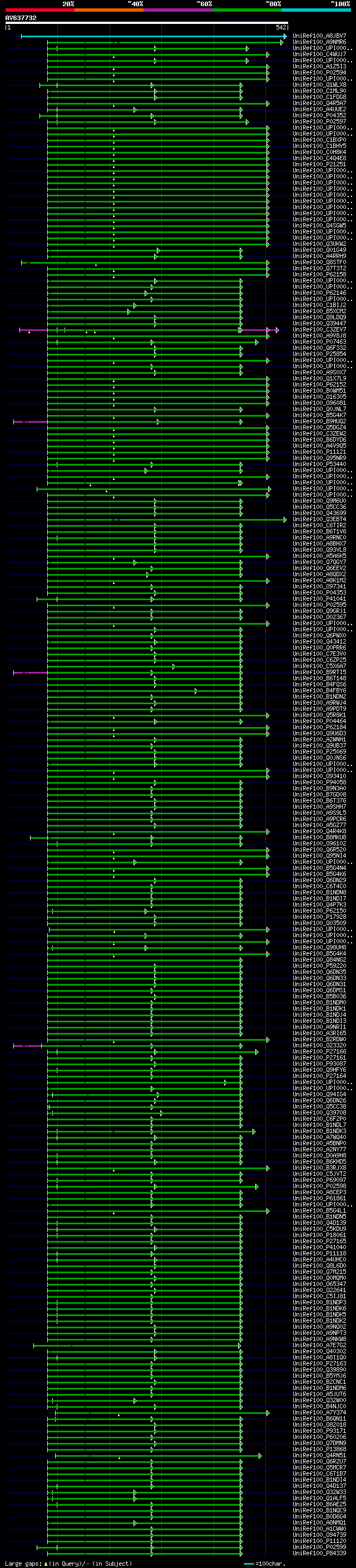This screenshot has height=1568, width=356.
Task: Click the purple ~60% identity color bar
Action: coord(179,10)
